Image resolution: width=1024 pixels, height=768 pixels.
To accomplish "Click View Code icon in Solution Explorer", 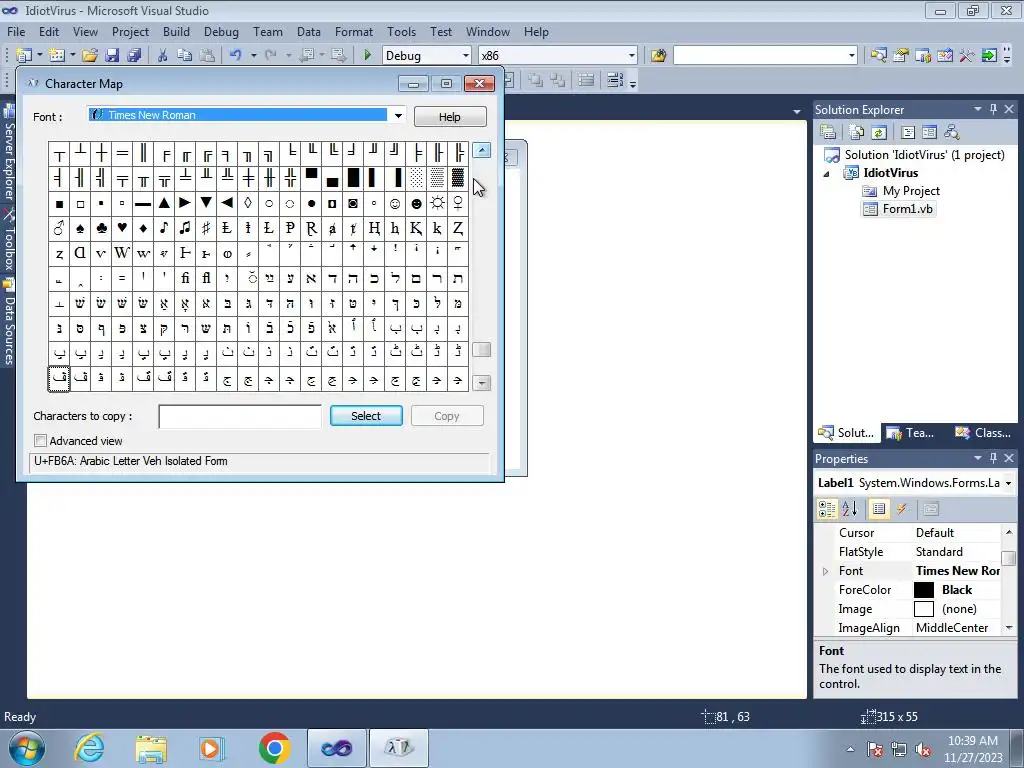I will (908, 133).
